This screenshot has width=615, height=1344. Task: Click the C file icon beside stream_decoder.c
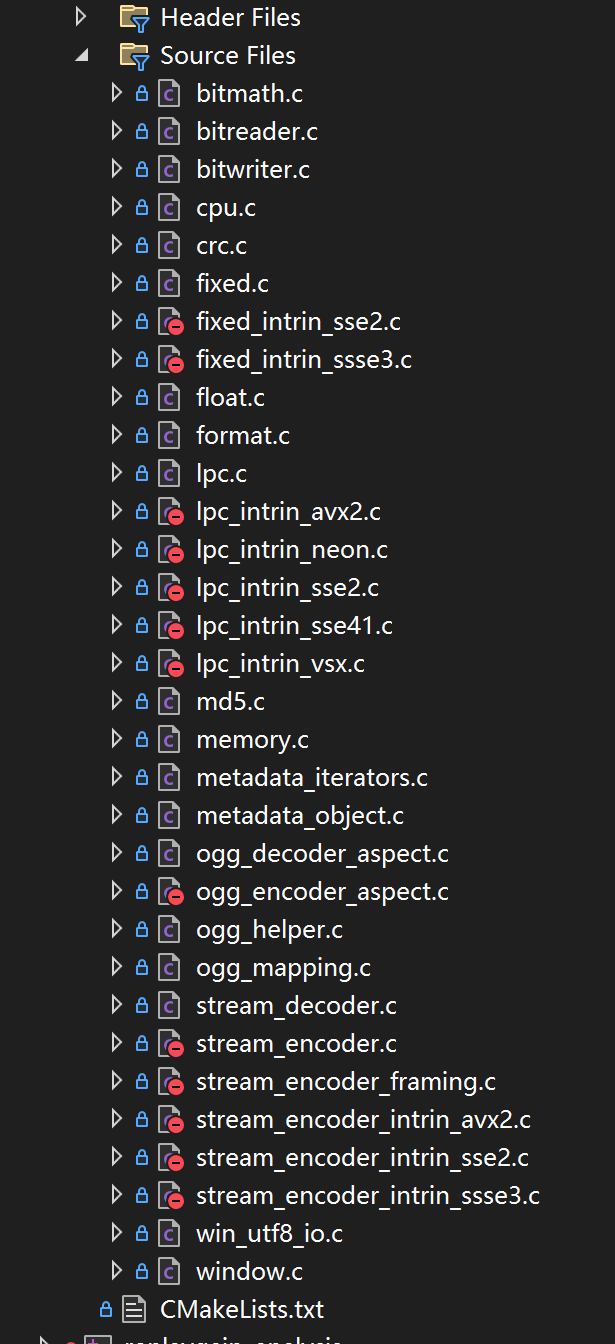coord(168,1005)
